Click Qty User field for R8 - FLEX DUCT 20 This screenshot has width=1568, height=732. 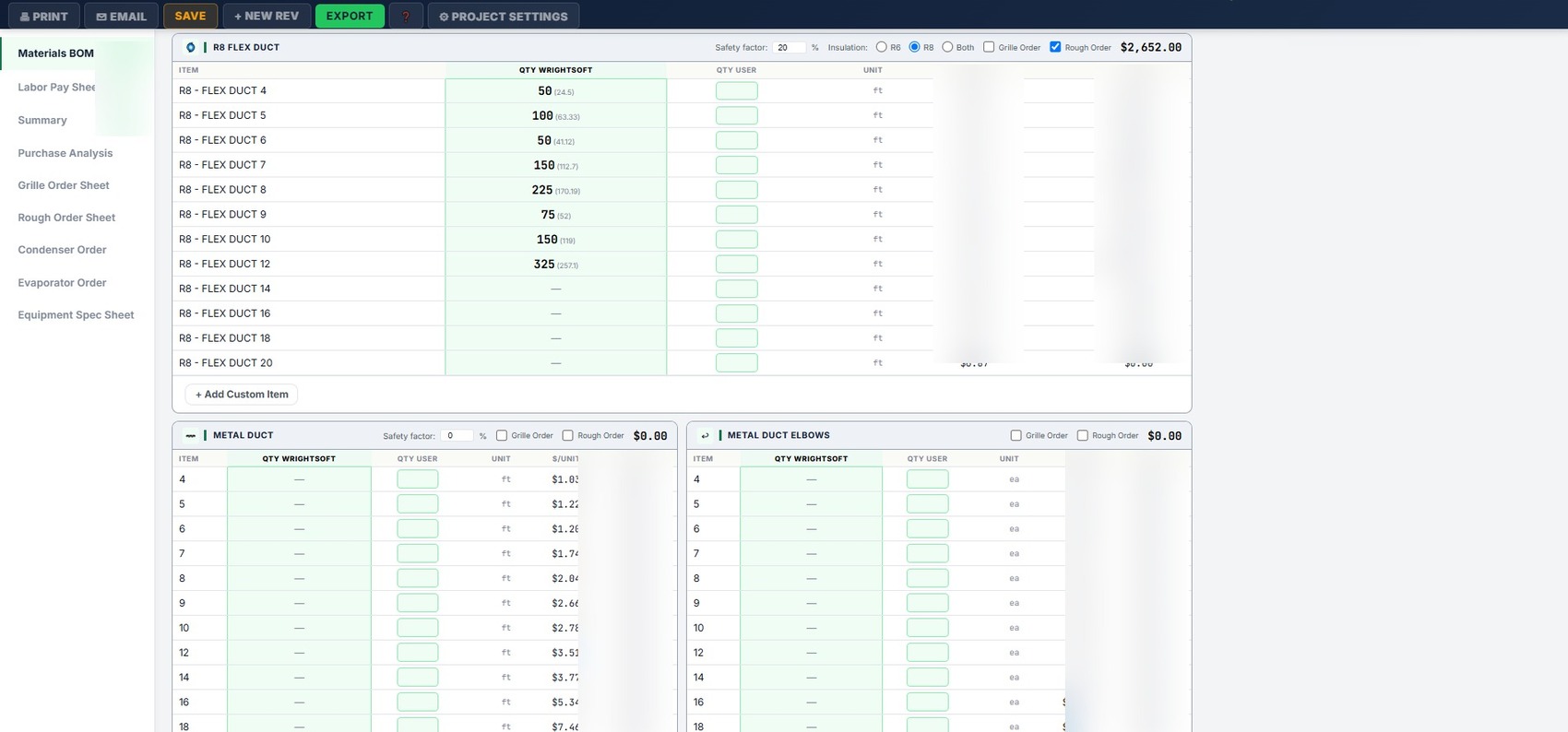[737, 363]
